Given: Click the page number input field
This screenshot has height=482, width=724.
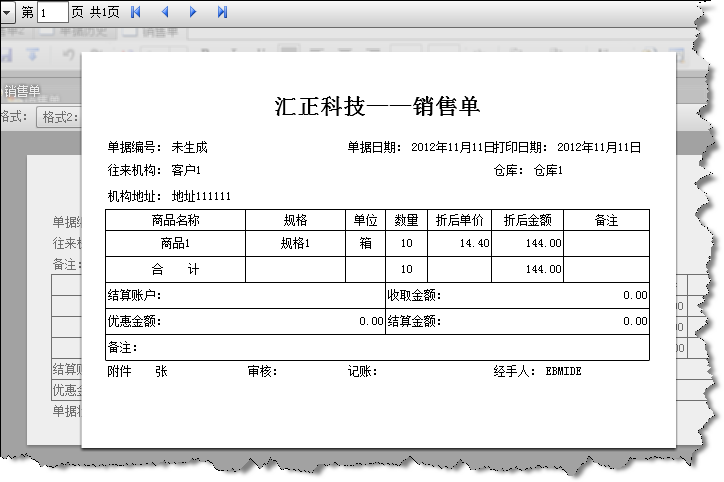Looking at the screenshot, I should pyautogui.click(x=53, y=12).
